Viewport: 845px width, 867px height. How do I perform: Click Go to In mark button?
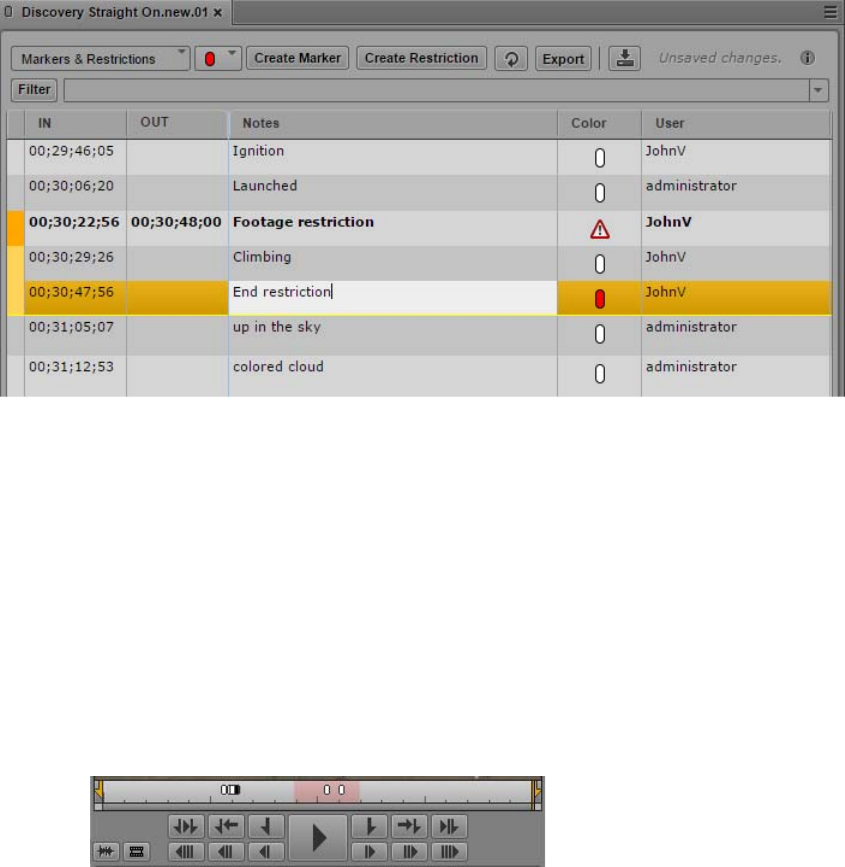pos(226,826)
